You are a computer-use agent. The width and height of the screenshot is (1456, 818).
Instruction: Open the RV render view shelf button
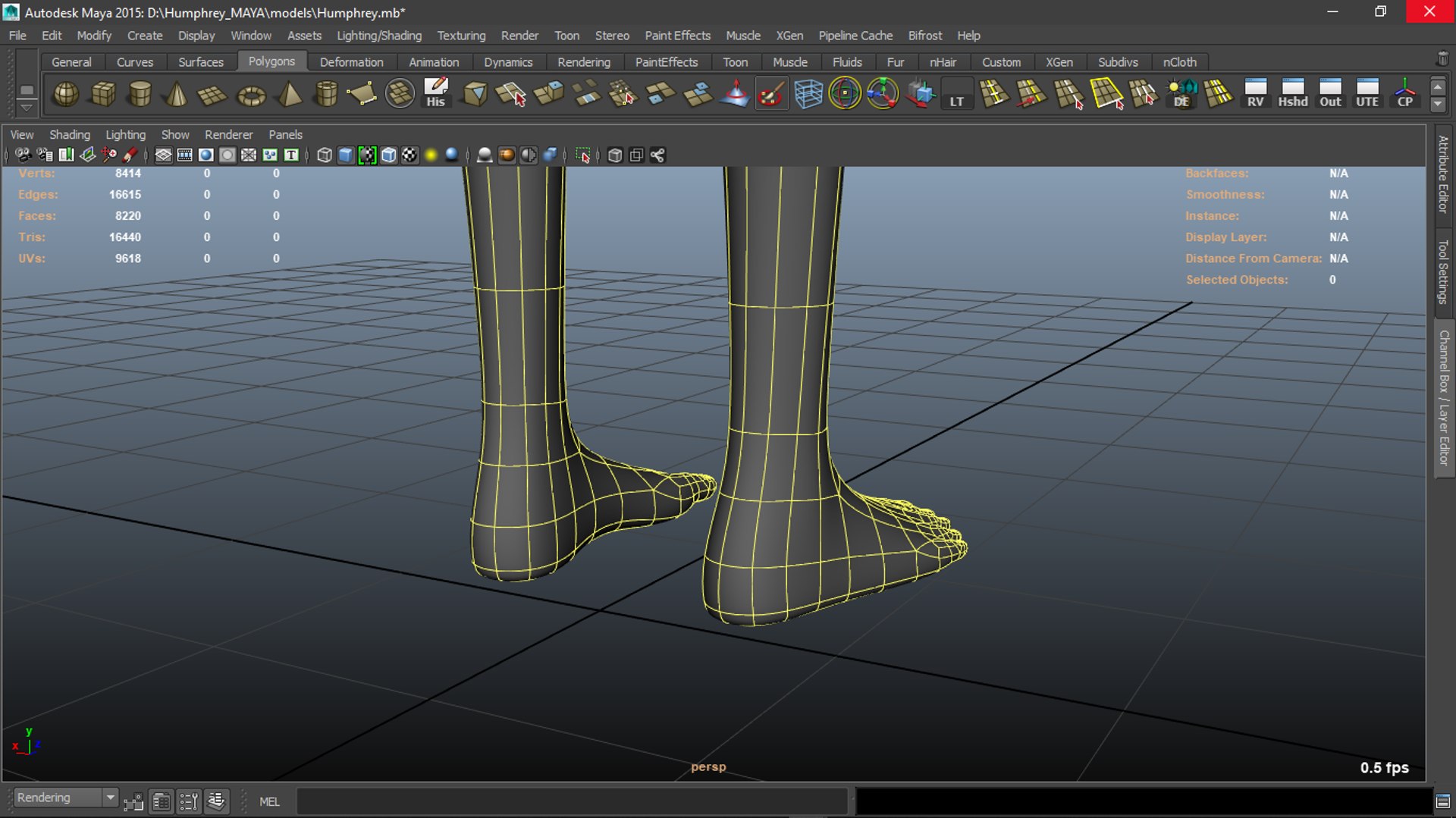[x=1256, y=94]
